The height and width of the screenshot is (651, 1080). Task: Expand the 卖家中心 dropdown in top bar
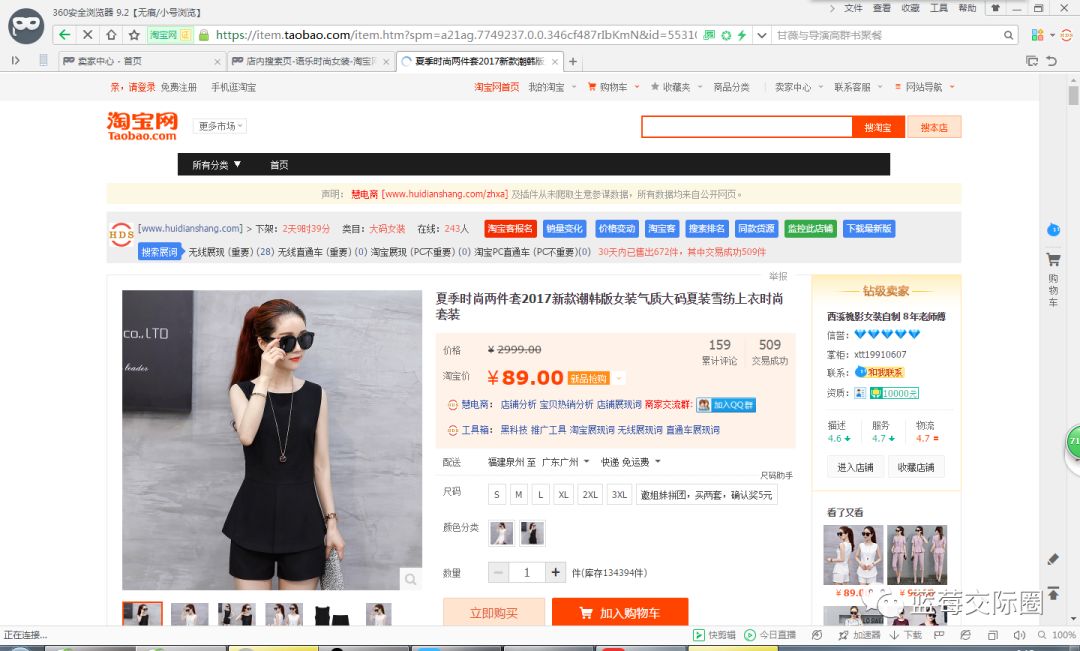(798, 87)
